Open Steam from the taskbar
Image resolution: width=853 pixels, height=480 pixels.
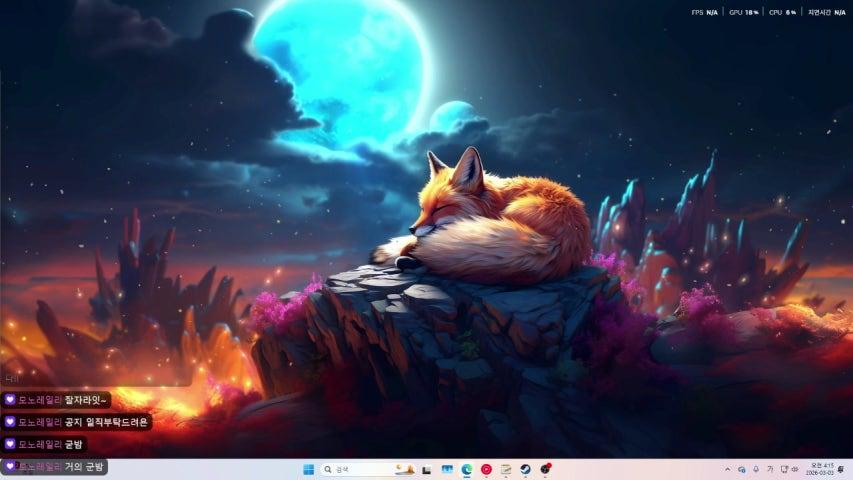(526, 470)
